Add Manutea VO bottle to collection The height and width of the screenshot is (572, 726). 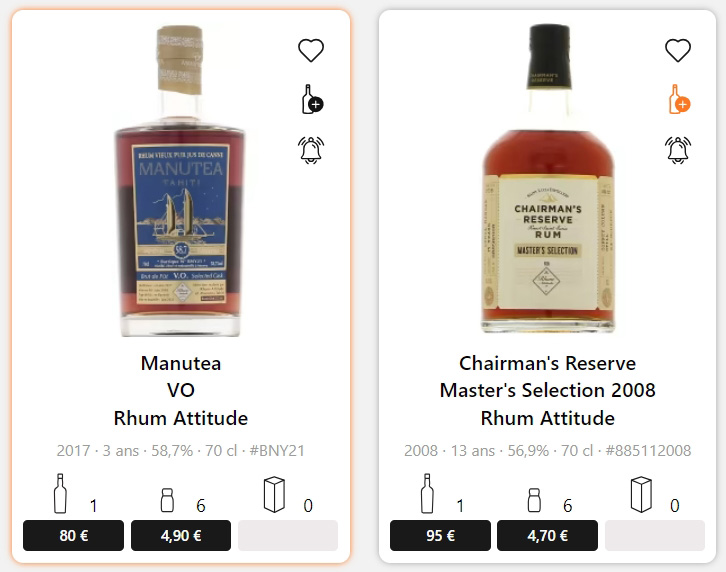click(x=311, y=100)
